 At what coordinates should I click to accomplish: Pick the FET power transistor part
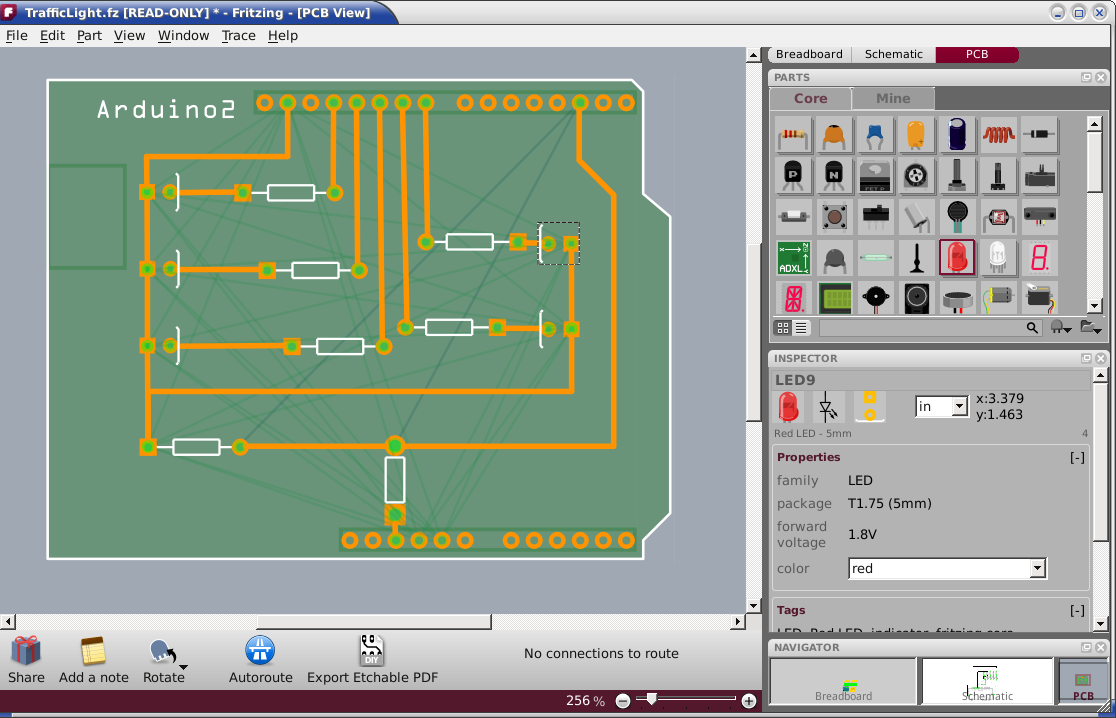[875, 176]
